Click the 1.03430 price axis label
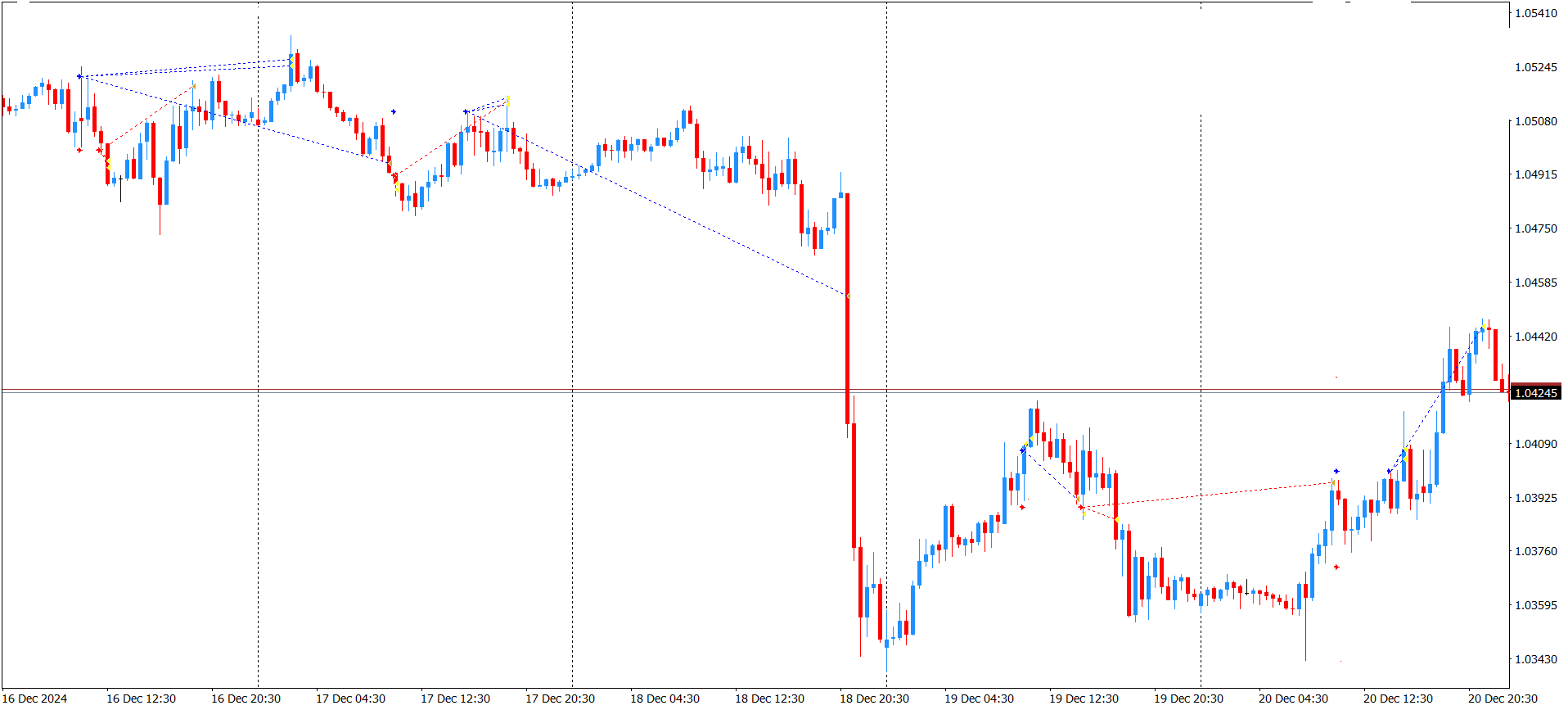The image size is (1568, 710). coord(1536,659)
